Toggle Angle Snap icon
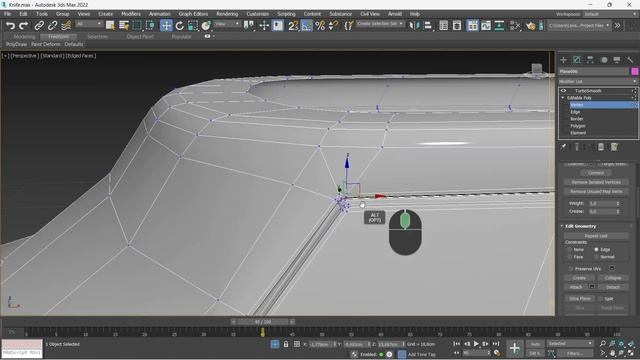The width and height of the screenshot is (640, 360). coord(307,26)
